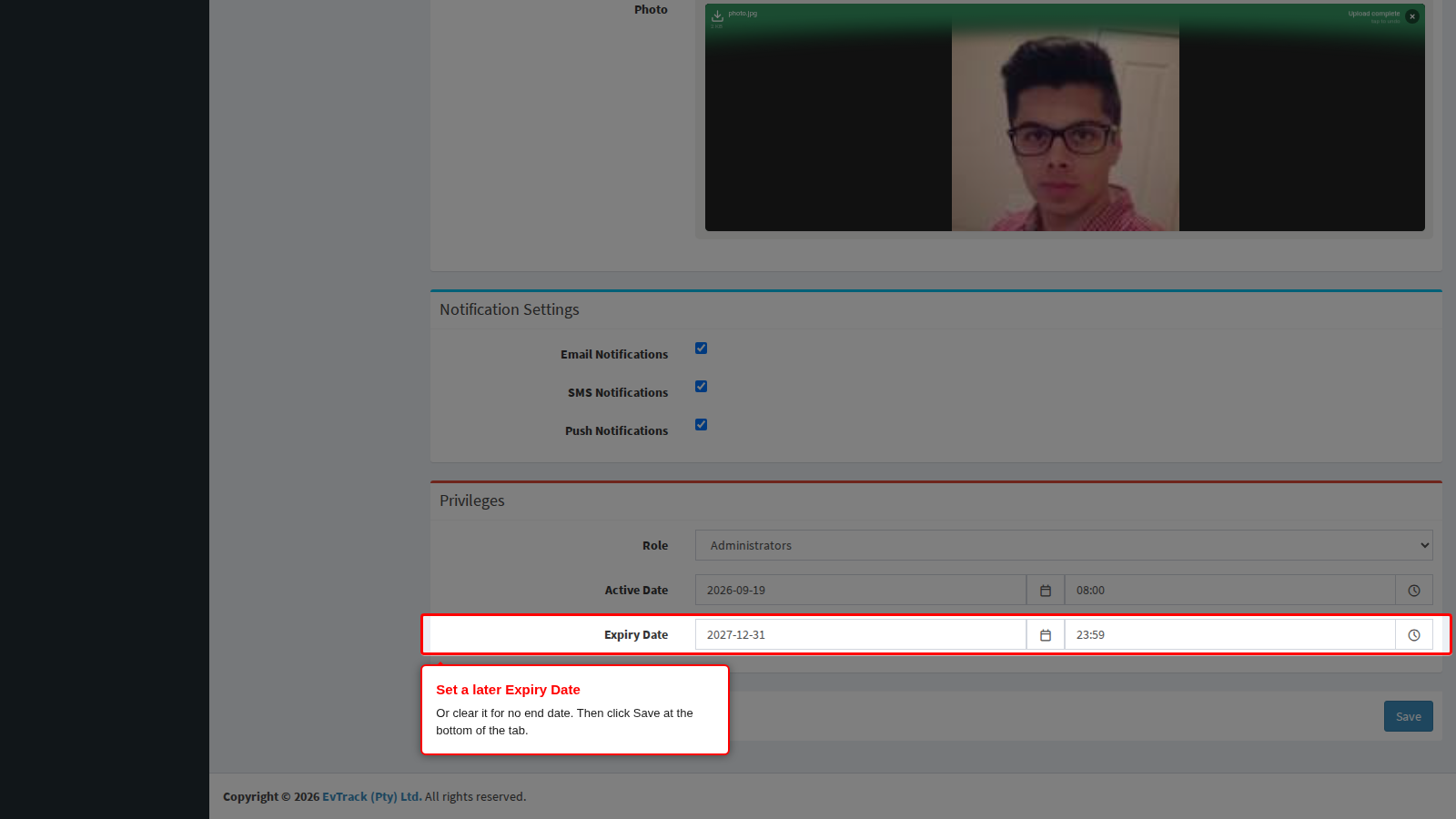The width and height of the screenshot is (1456, 819).
Task: Expand the Role dropdown showing Administrators
Action: (x=1064, y=545)
